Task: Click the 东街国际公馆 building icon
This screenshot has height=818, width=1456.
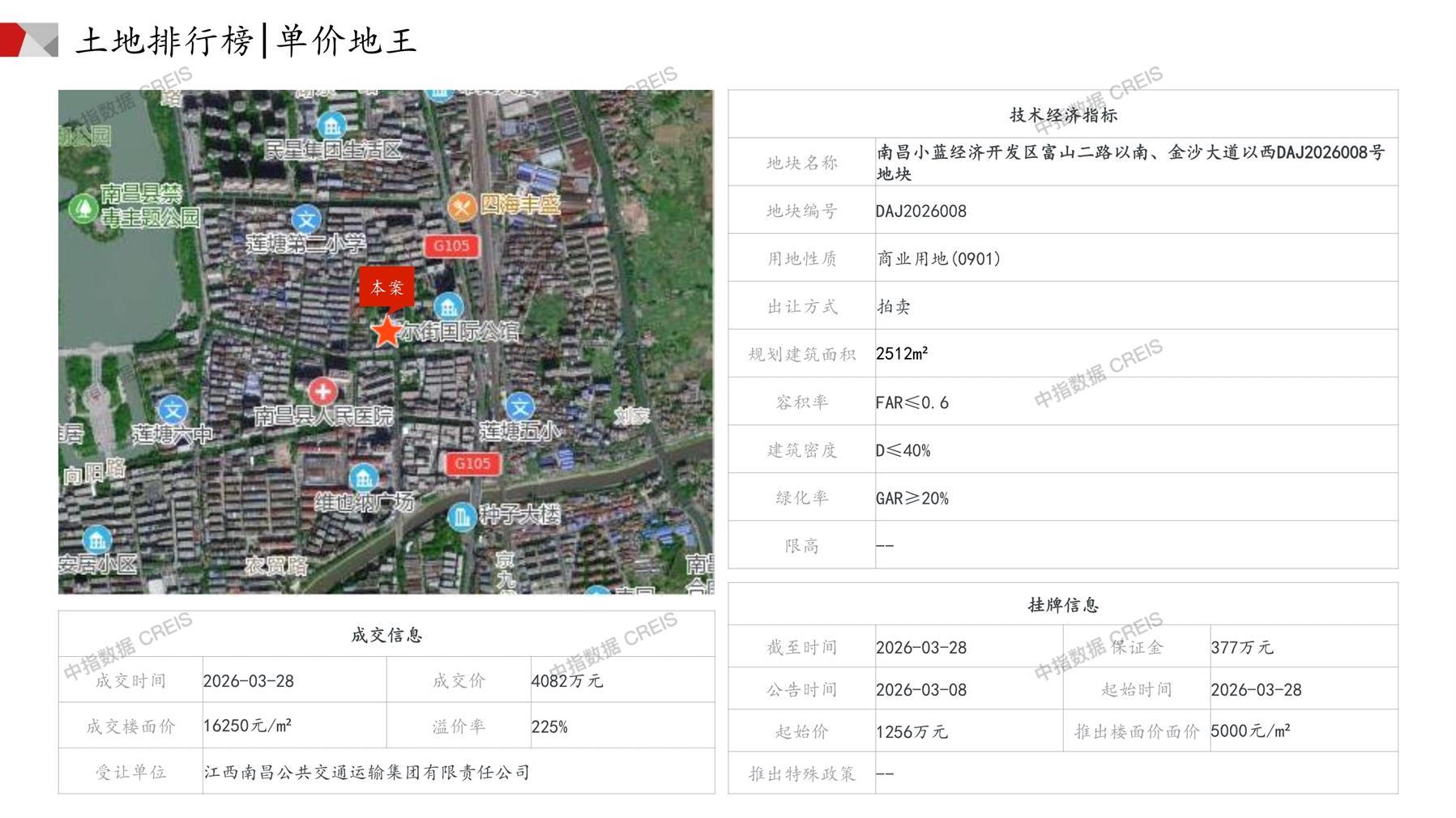Action: 448,307
